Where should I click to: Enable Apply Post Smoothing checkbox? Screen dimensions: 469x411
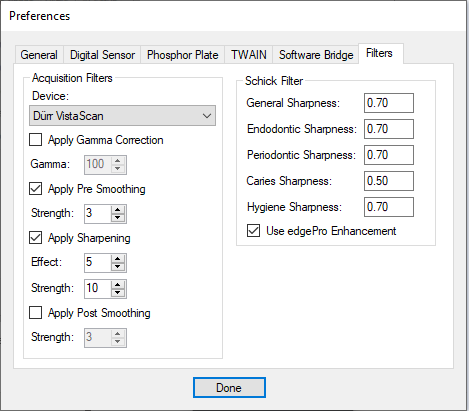pyautogui.click(x=35, y=313)
